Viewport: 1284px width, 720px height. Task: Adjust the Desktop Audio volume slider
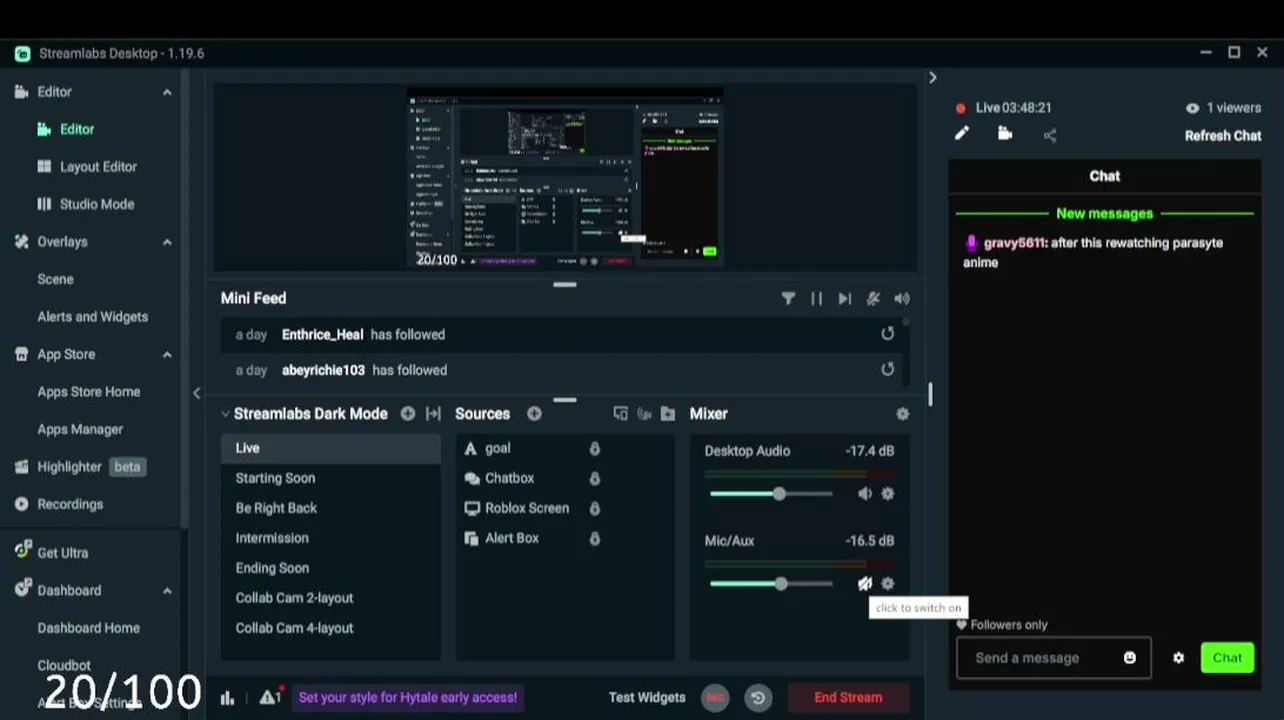pos(771,494)
